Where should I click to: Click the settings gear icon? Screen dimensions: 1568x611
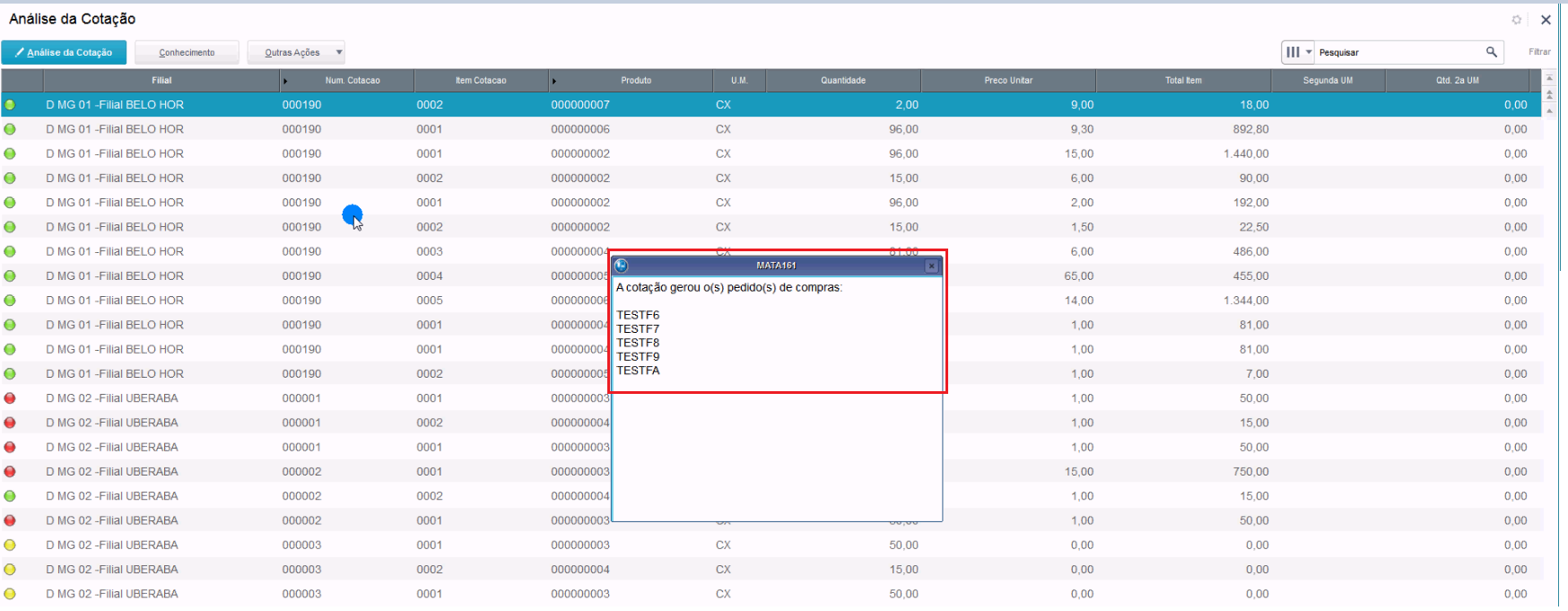[1517, 20]
